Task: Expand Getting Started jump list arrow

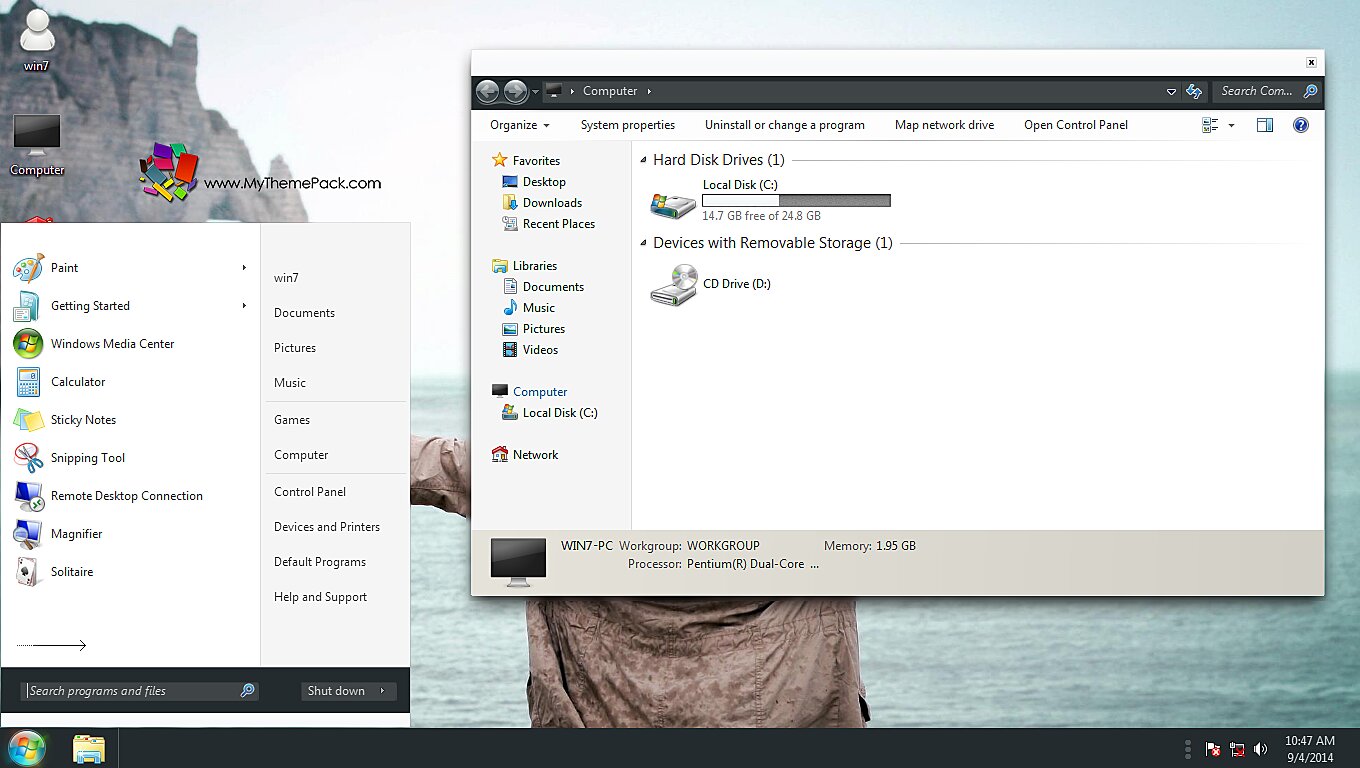Action: pyautogui.click(x=244, y=306)
